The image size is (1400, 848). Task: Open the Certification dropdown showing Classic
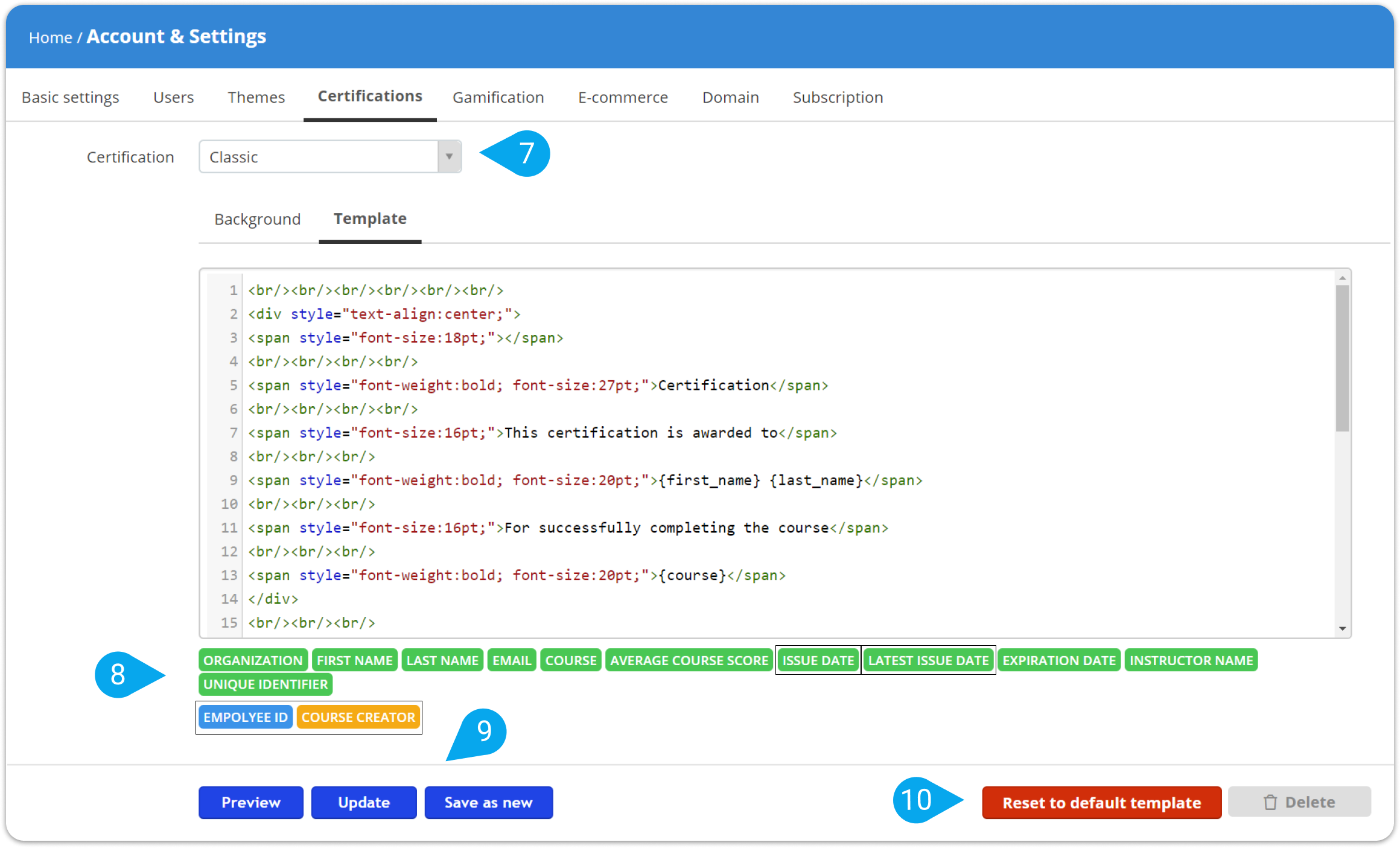(x=330, y=157)
